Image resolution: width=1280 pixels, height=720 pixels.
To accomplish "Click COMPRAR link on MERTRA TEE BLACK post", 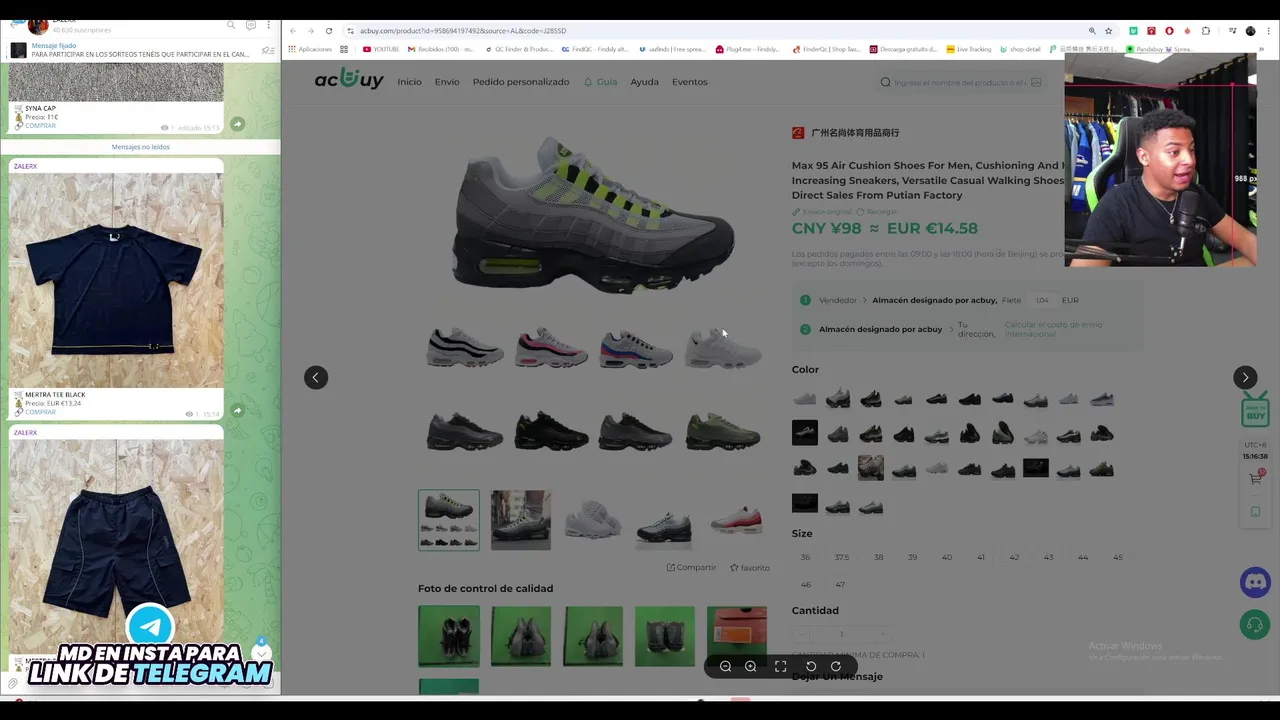I will 40,412.
